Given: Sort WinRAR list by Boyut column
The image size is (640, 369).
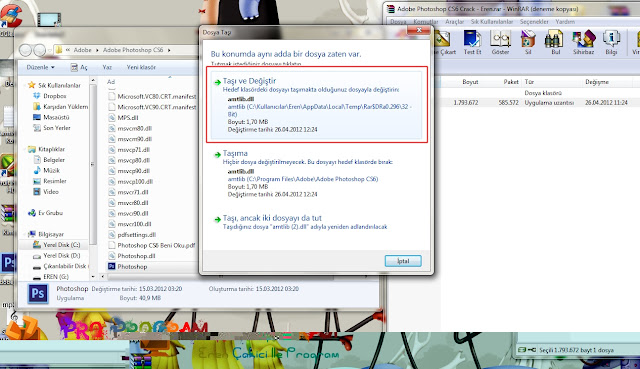Looking at the screenshot, I should (470, 82).
